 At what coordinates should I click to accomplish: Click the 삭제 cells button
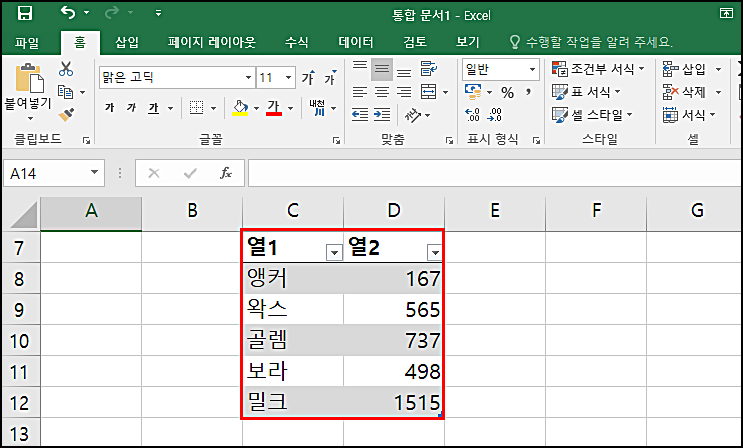(684, 91)
